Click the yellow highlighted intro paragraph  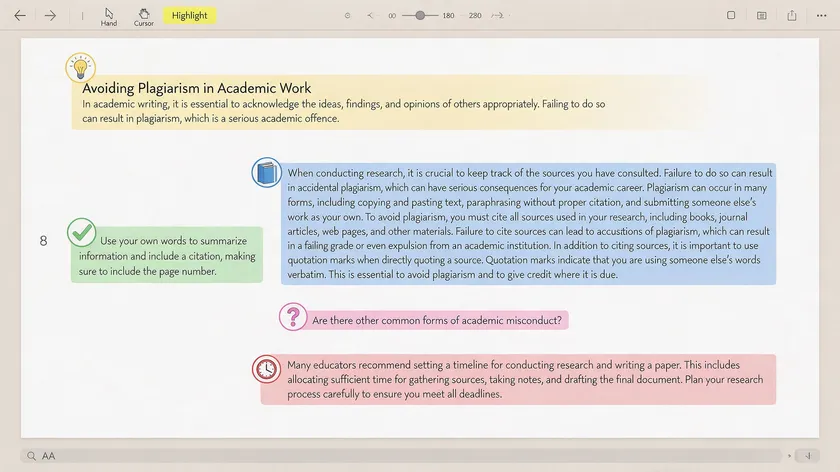[x=343, y=111]
